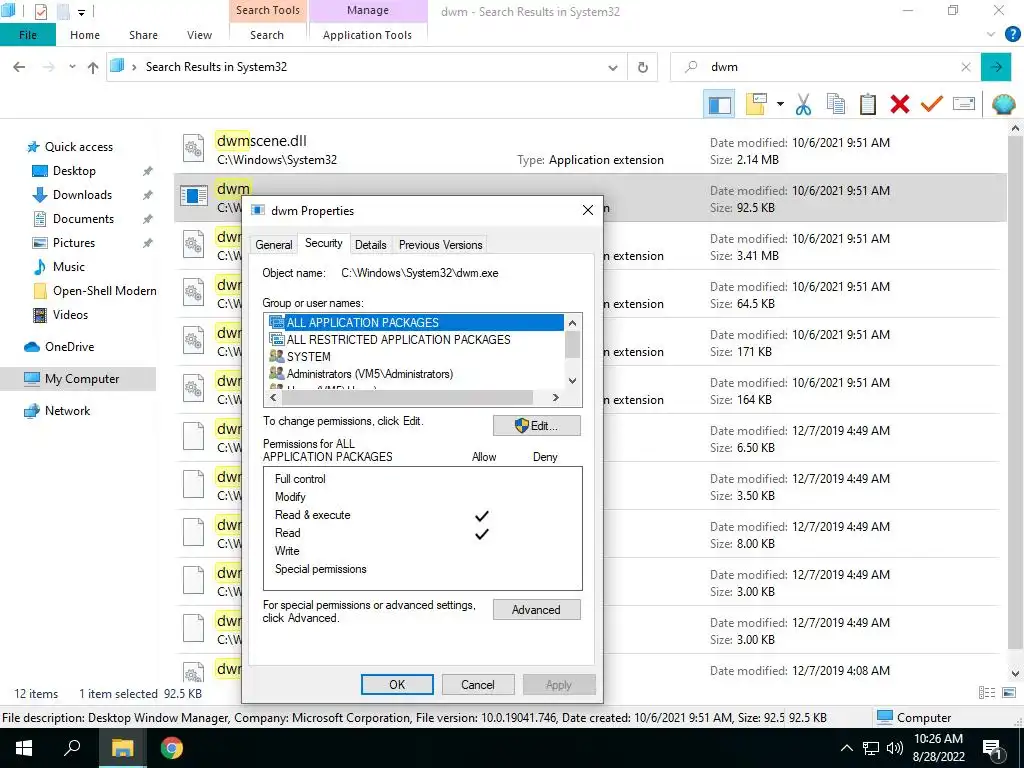Click the taskbar search magnifier
The width and height of the screenshot is (1024, 768).
(x=72, y=748)
